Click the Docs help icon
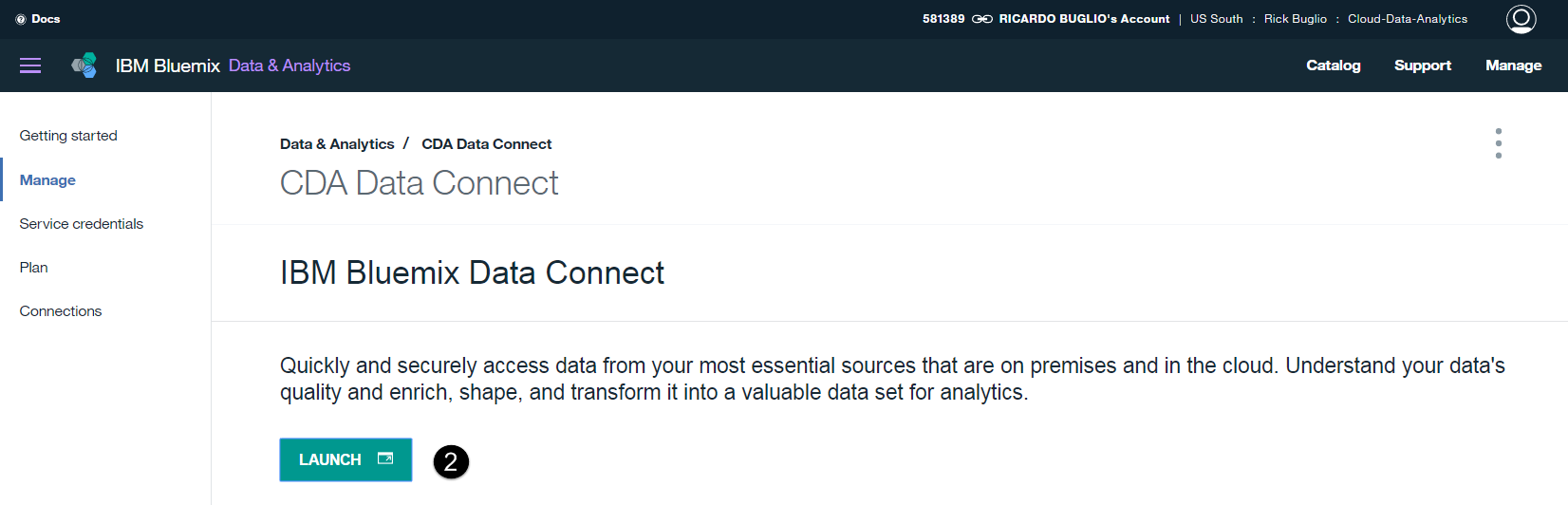 pyautogui.click(x=21, y=19)
